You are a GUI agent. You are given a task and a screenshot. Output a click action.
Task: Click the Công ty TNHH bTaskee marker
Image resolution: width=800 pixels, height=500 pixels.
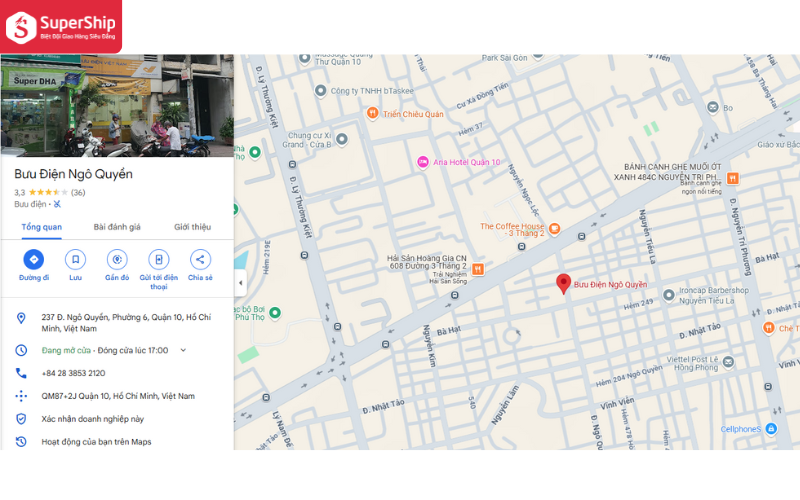point(320,91)
